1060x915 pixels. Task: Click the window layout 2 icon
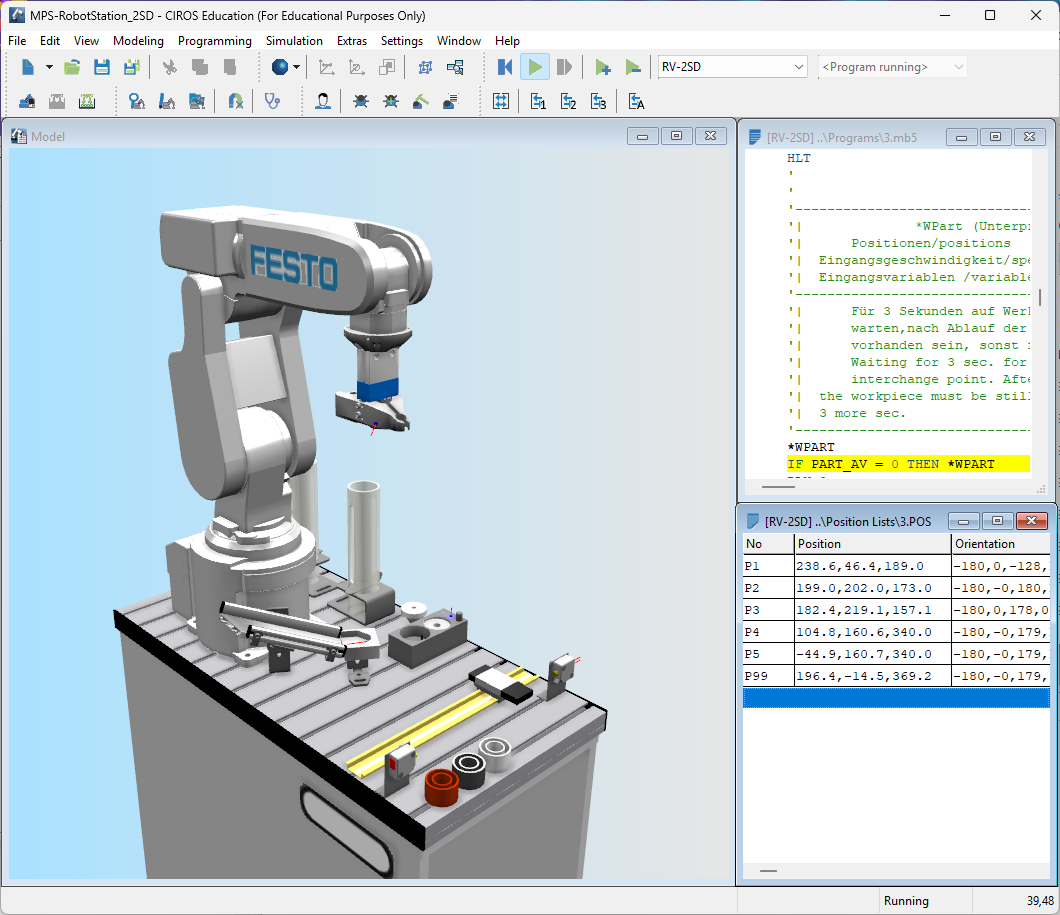point(569,101)
